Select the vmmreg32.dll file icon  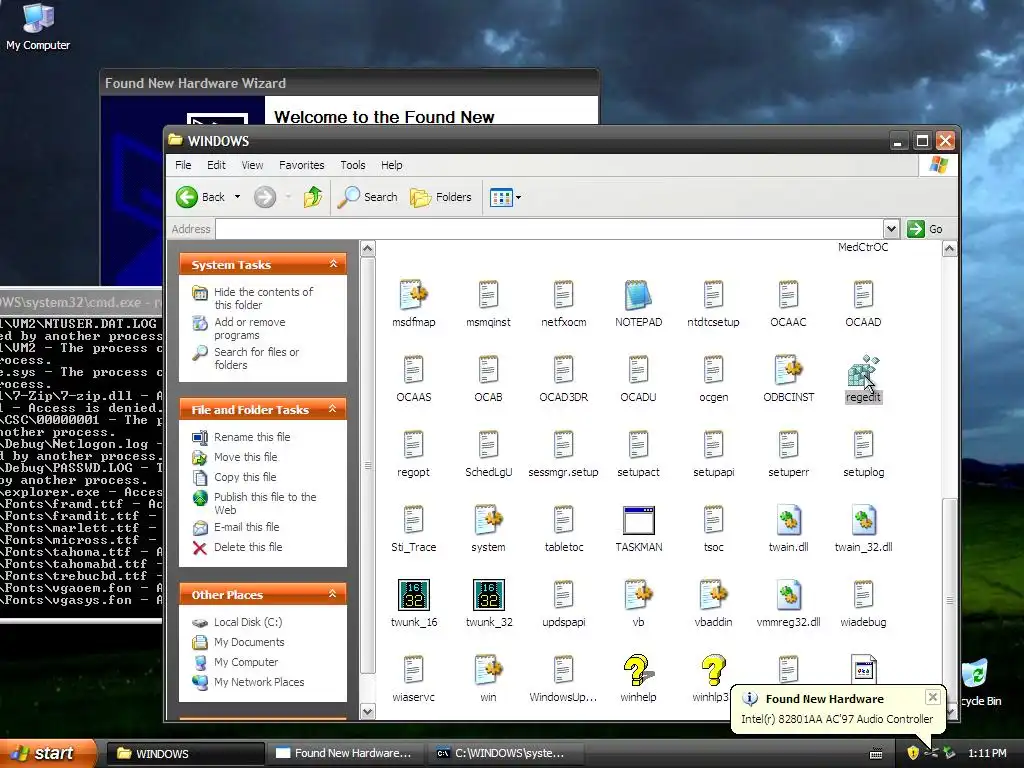click(x=788, y=595)
